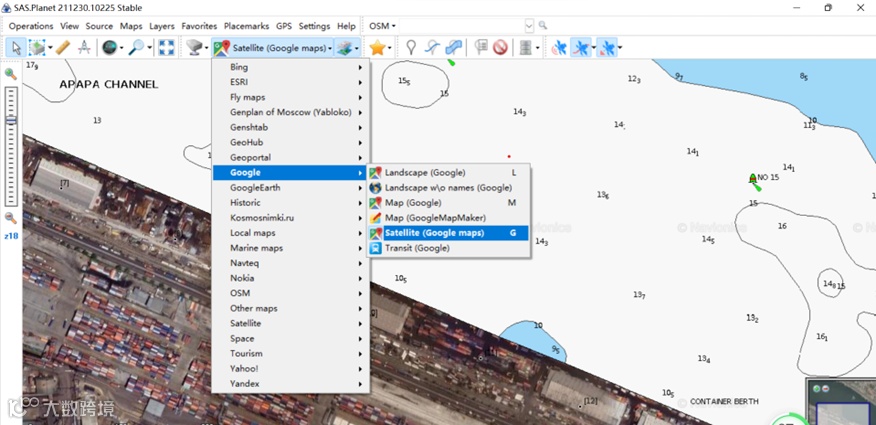Viewport: 876px width, 425px height.
Task: Expand the OSM maps submenu
Action: pyautogui.click(x=291, y=293)
